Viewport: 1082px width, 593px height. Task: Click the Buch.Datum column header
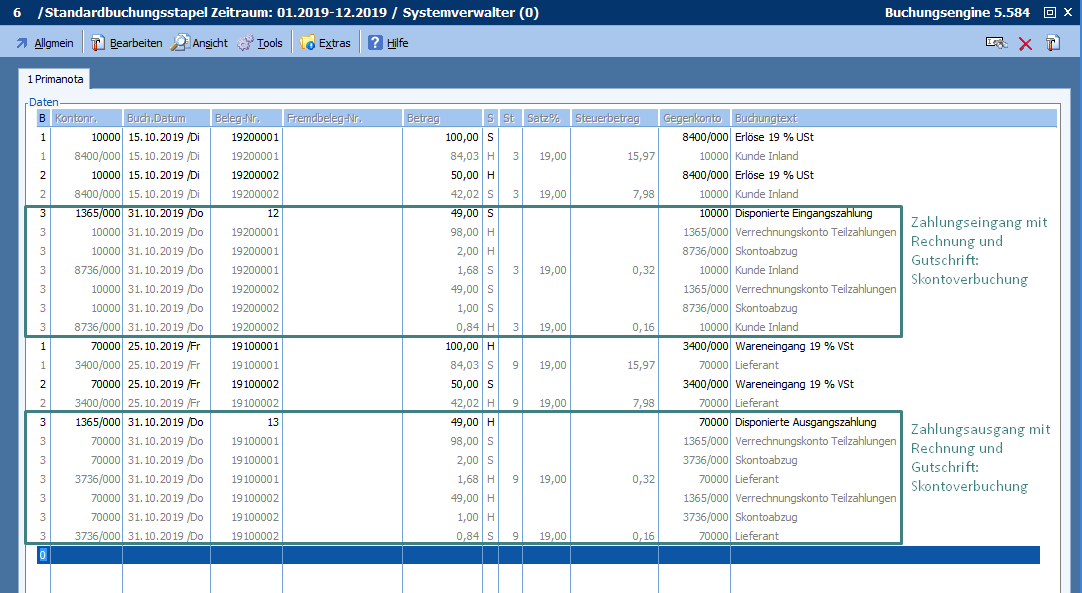tap(167, 118)
